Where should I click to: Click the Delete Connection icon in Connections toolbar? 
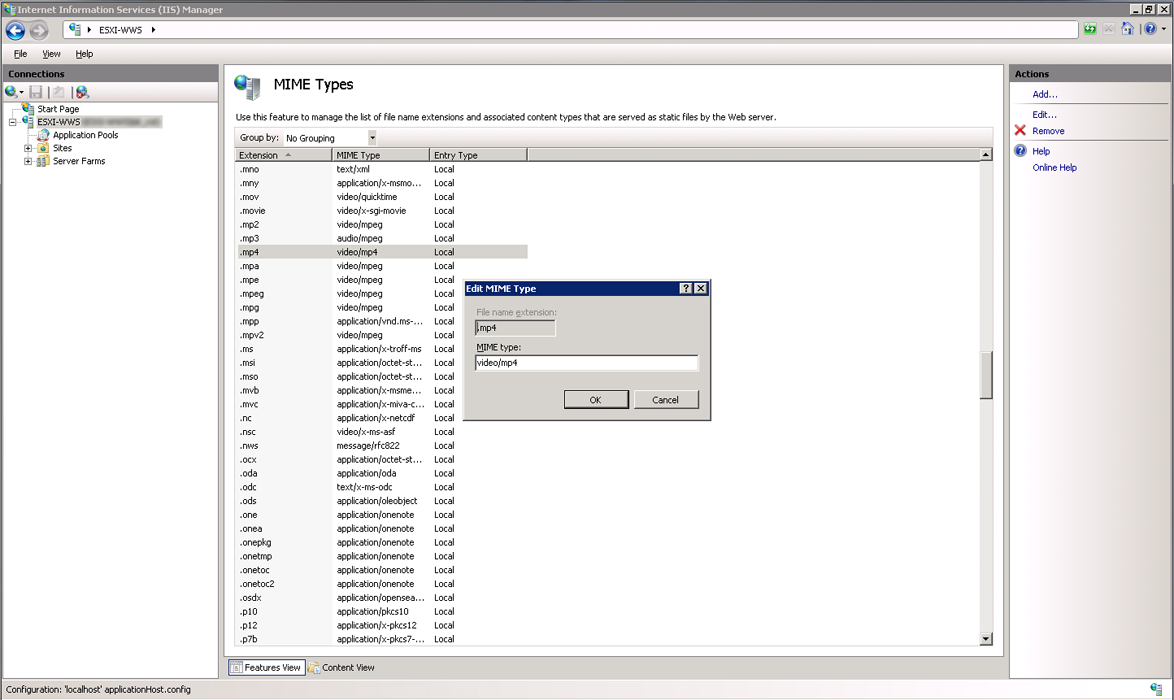82,92
